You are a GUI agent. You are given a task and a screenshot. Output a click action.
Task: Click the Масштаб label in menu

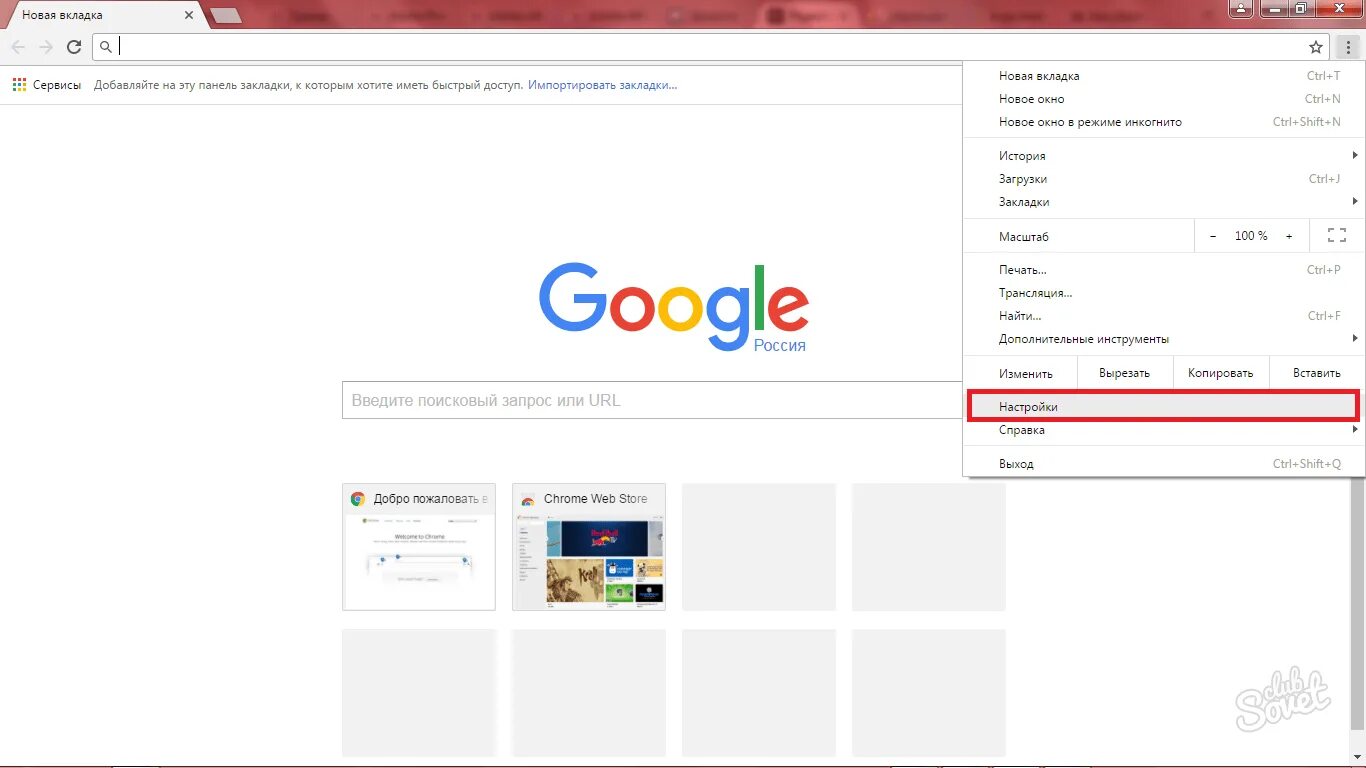pyautogui.click(x=1024, y=237)
